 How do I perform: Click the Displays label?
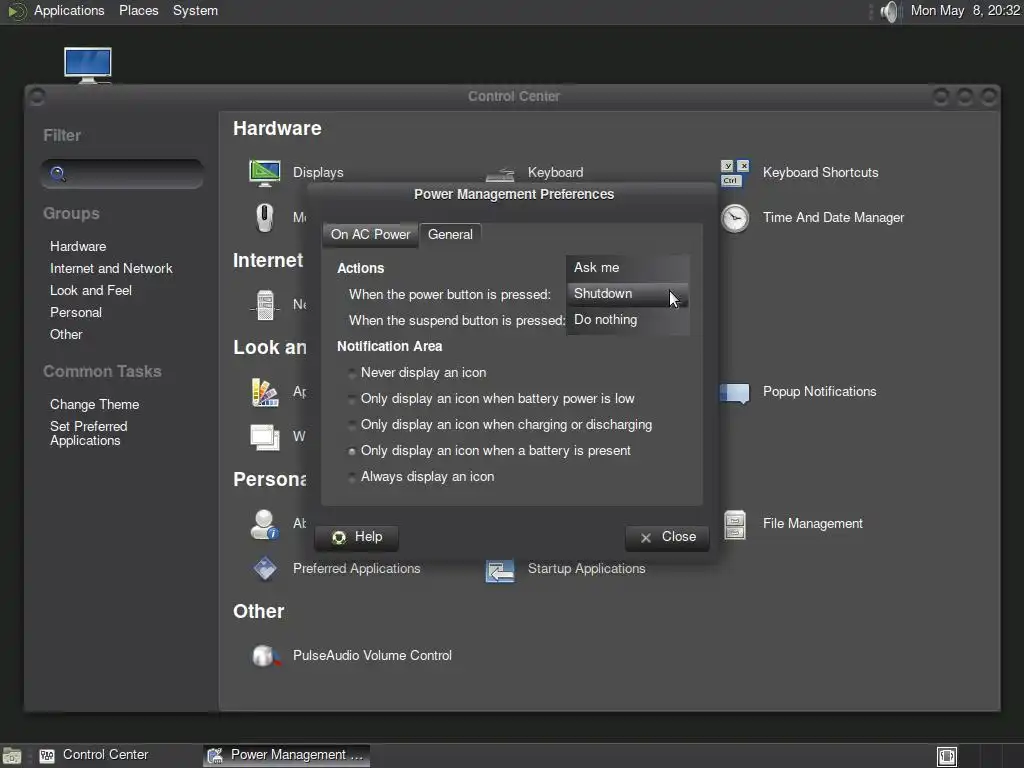click(318, 173)
